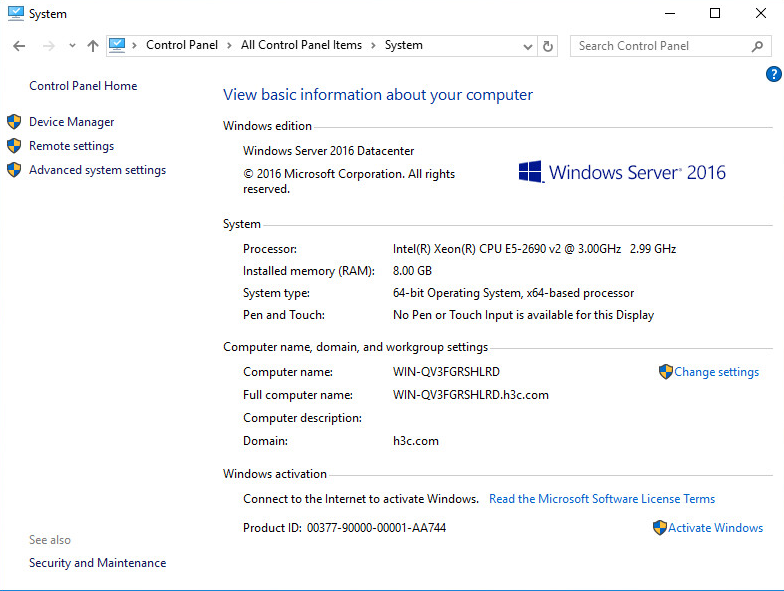Screen dimensions: 784x591
Task: Focus the Search Control Panel field
Action: pos(670,46)
